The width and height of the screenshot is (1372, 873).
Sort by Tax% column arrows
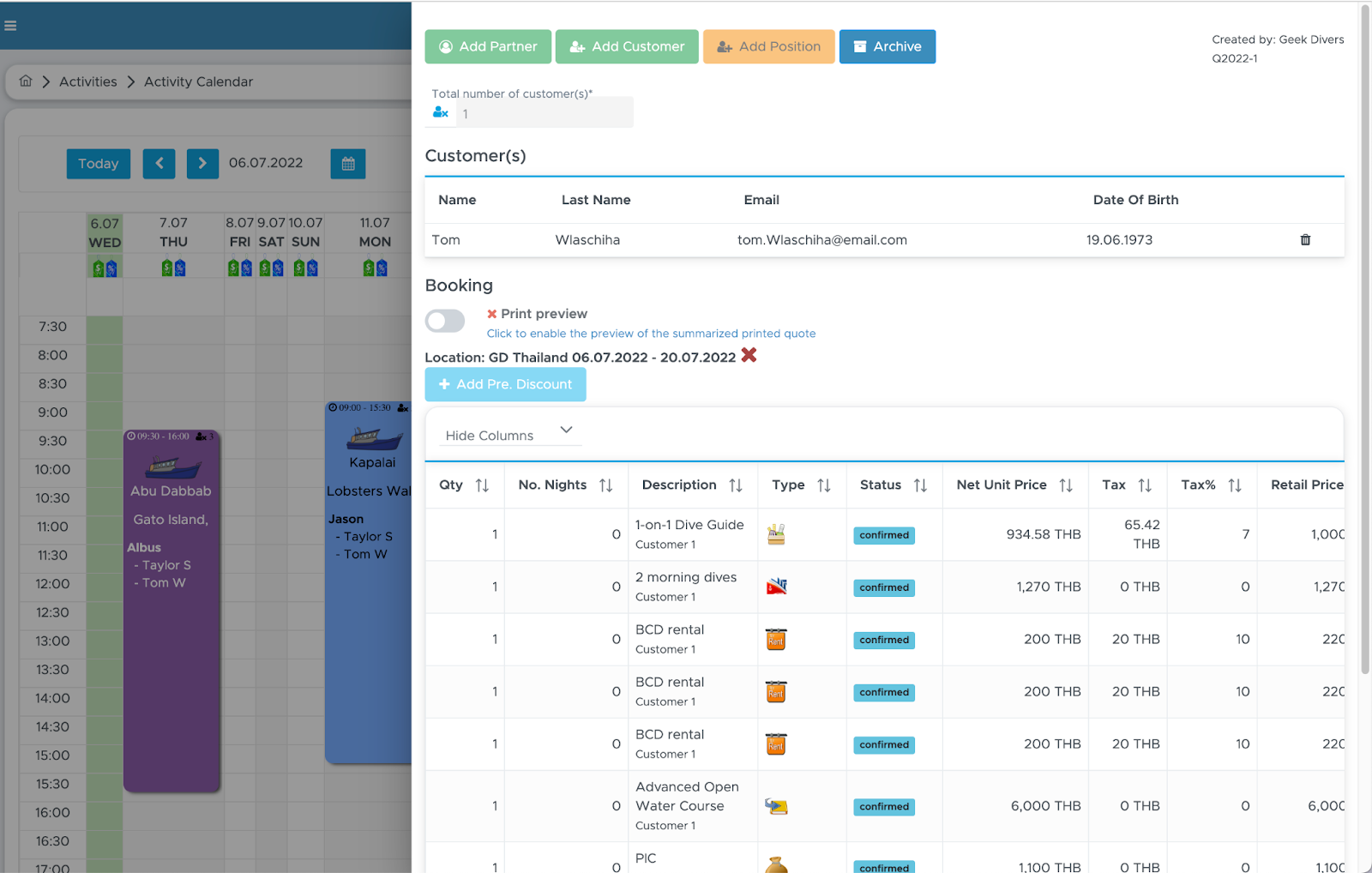pos(1235,485)
